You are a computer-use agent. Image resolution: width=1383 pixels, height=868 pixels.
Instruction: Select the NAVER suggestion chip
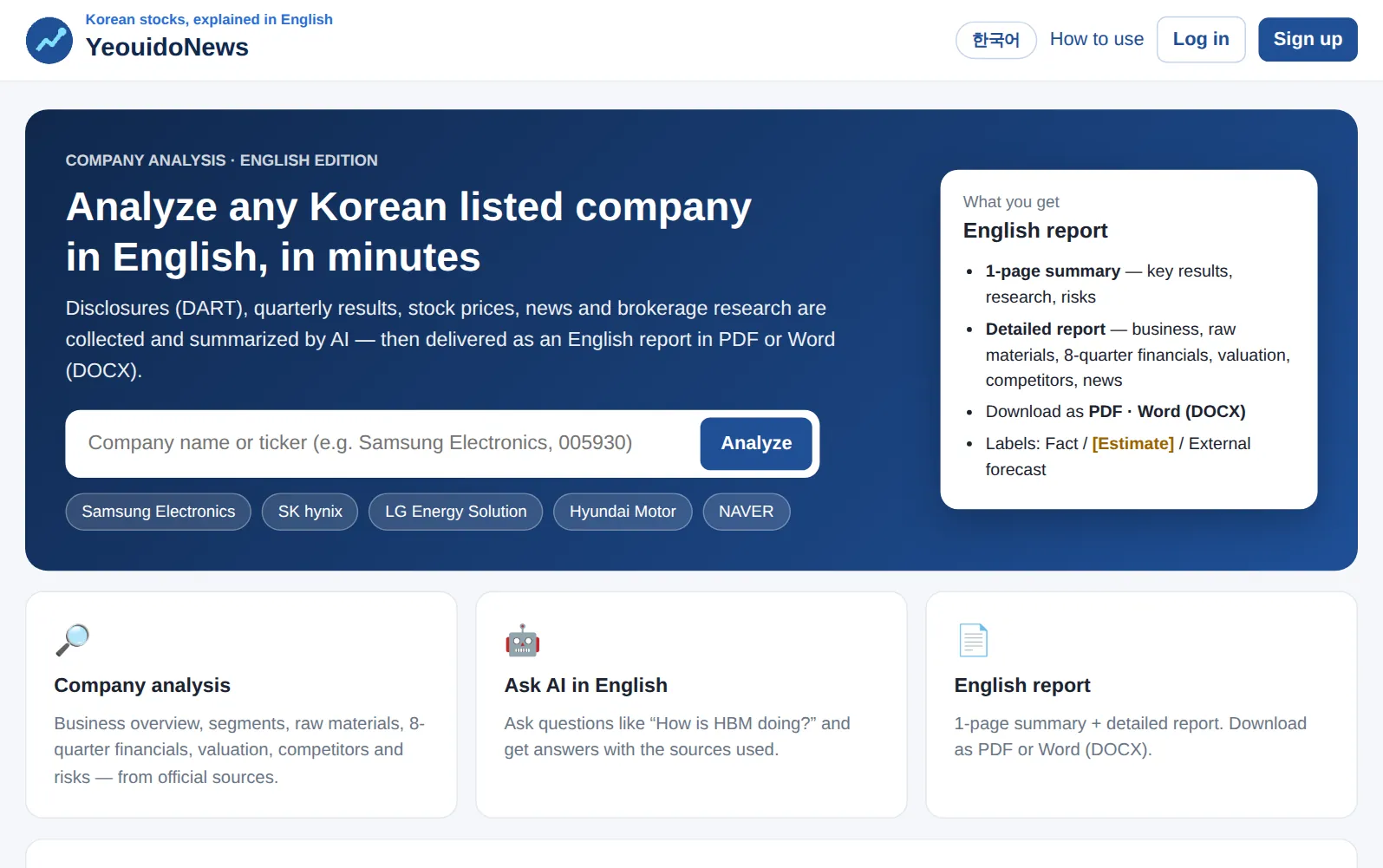coord(746,512)
